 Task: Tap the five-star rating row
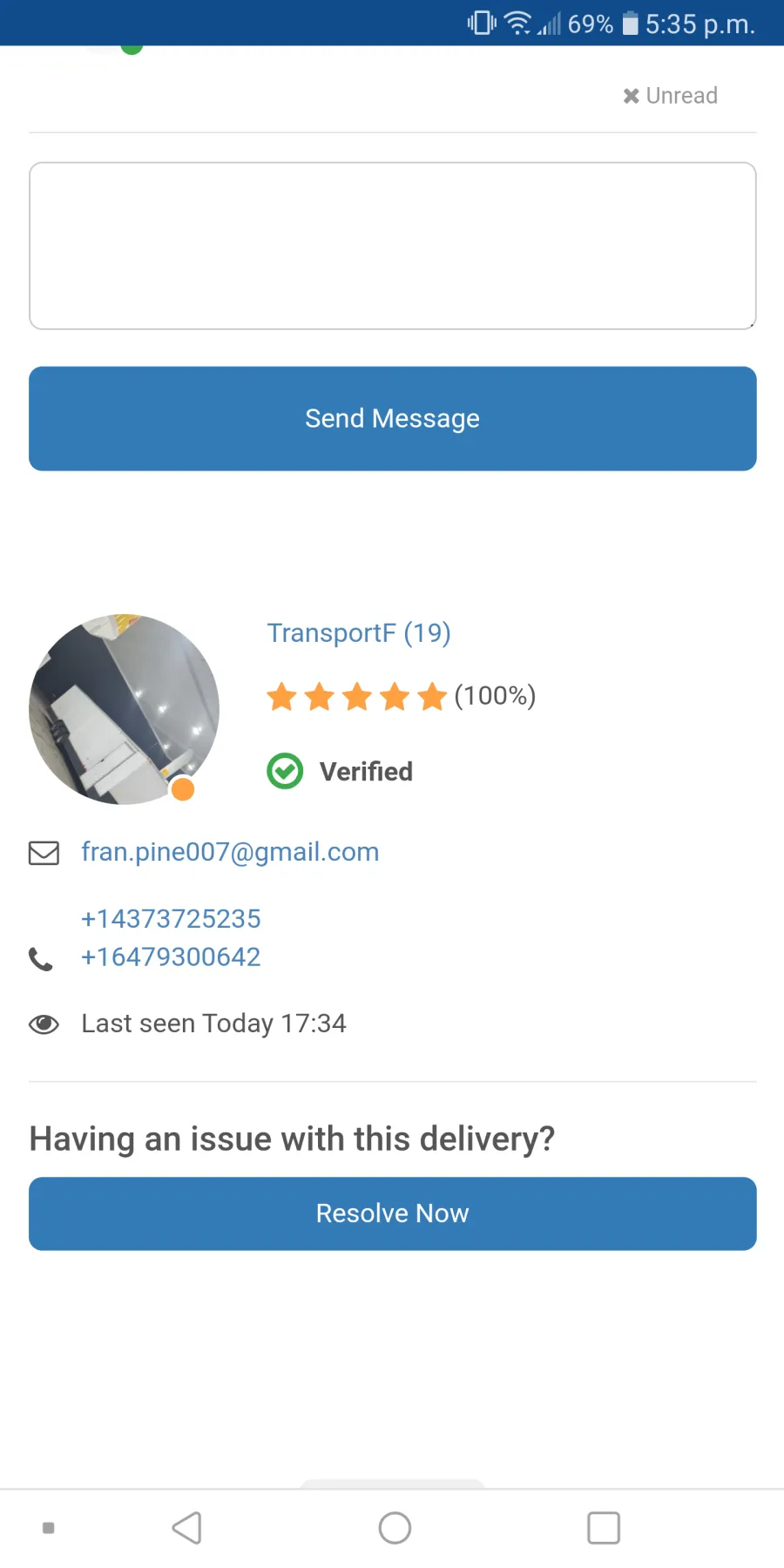357,696
